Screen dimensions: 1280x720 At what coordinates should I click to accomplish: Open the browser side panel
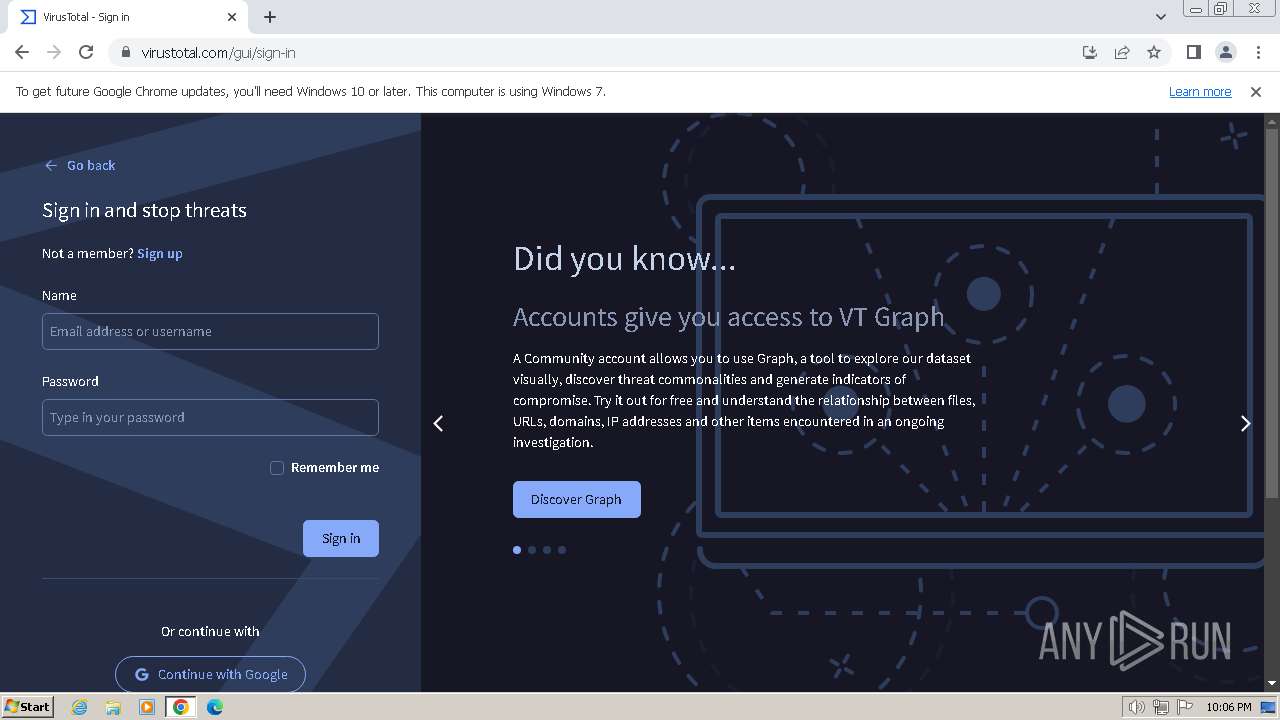1193,52
